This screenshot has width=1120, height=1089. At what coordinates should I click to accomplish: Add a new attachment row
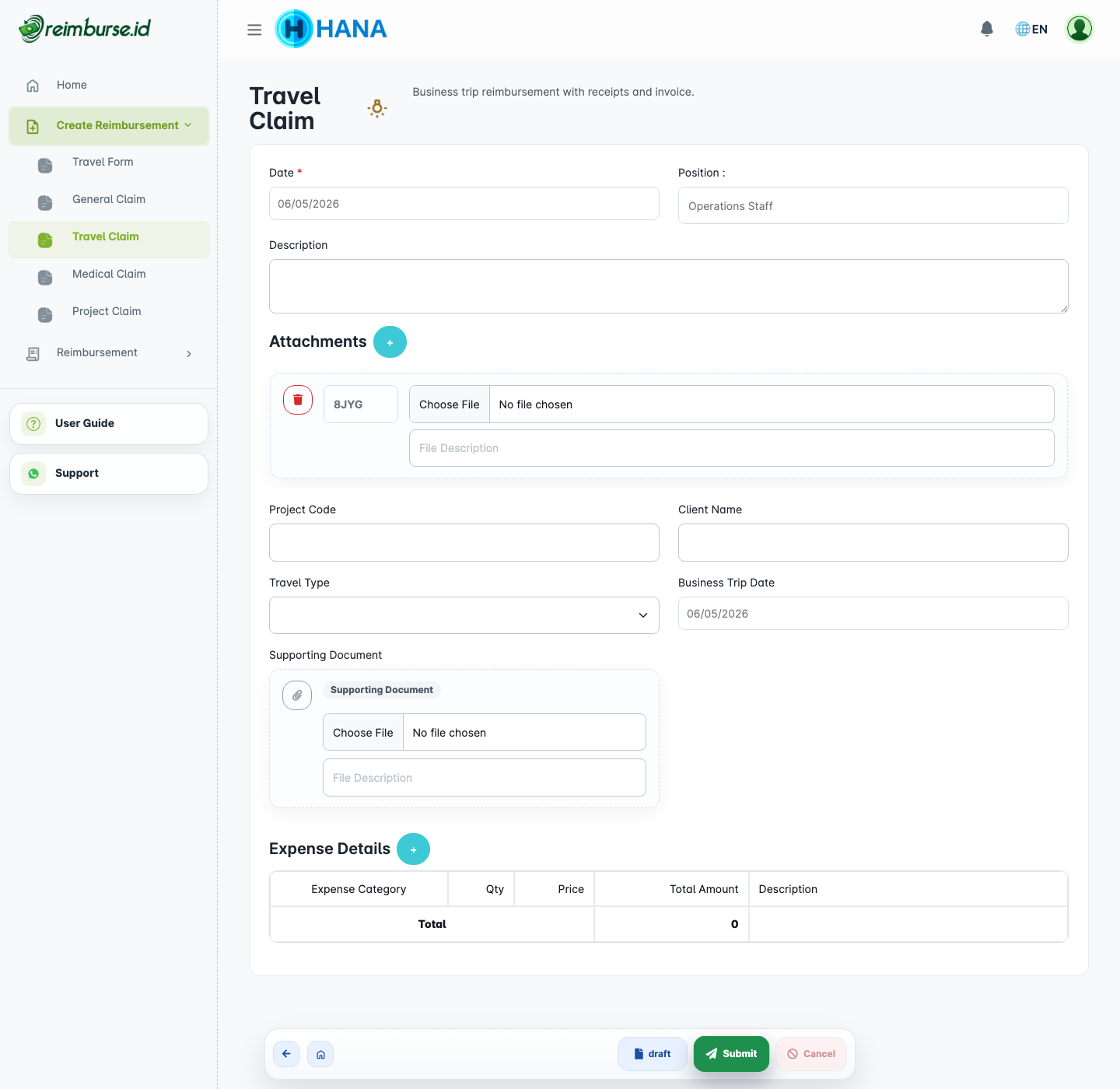(x=390, y=342)
